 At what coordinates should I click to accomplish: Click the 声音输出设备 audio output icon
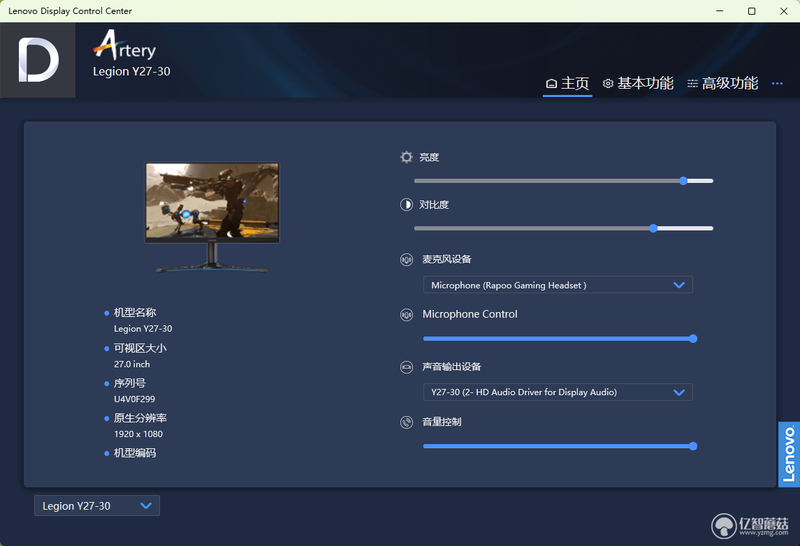point(406,367)
